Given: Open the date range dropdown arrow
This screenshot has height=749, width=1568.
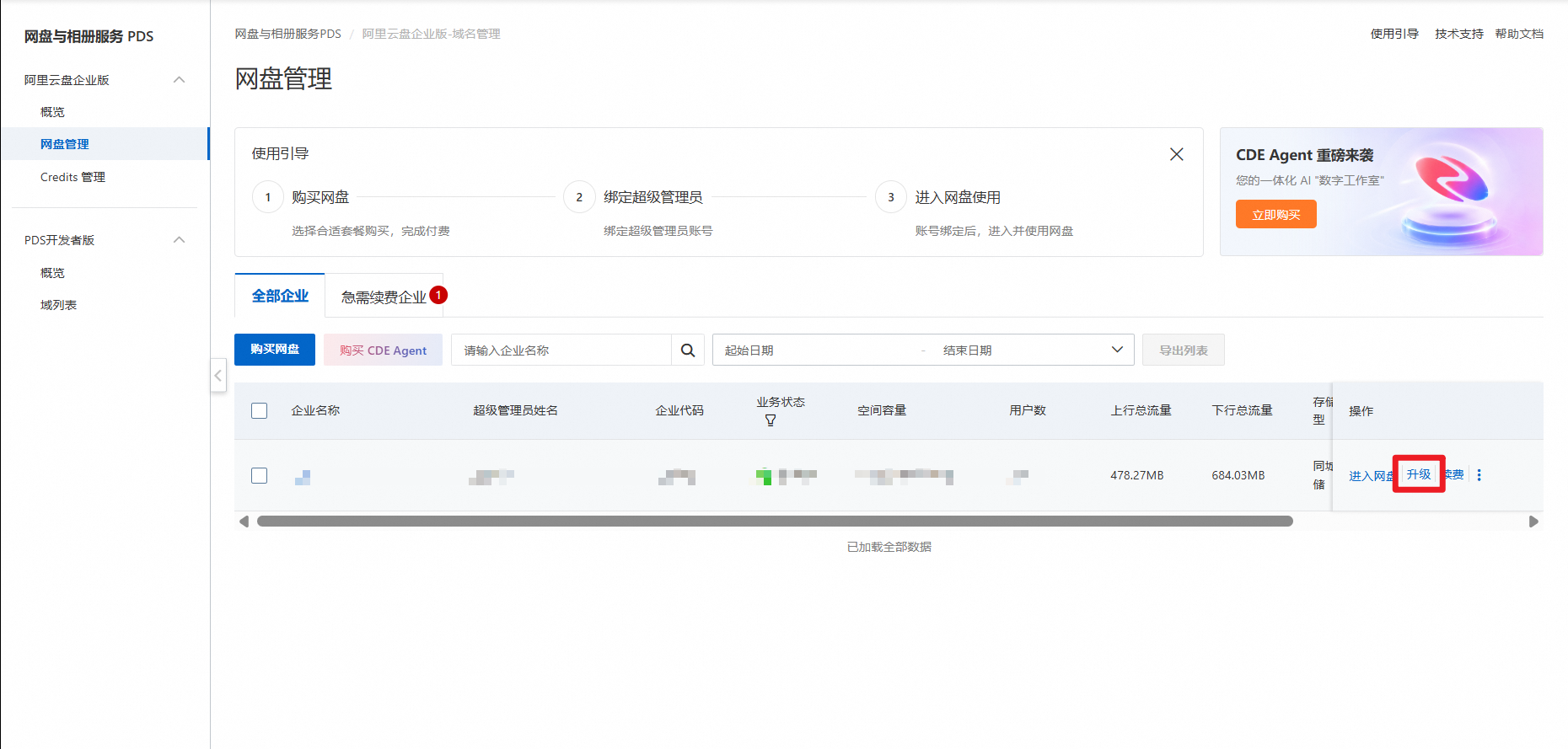Looking at the screenshot, I should click(x=1117, y=350).
